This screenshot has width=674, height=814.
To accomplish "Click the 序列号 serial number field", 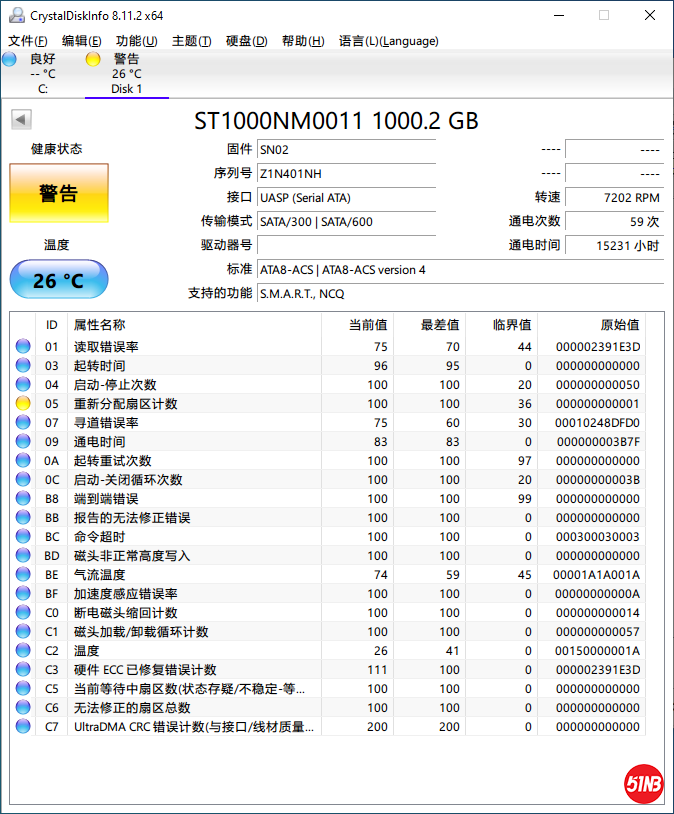I will point(346,173).
